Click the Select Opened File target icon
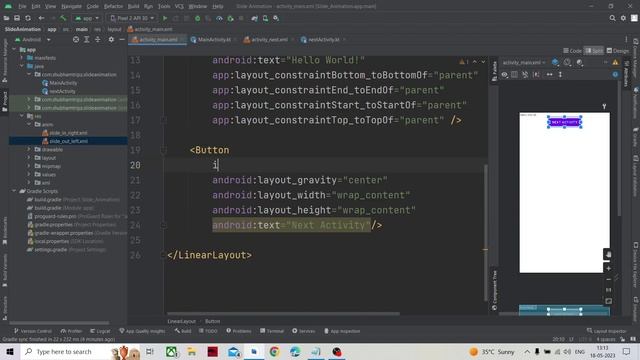The width and height of the screenshot is (640, 360). (x=76, y=40)
